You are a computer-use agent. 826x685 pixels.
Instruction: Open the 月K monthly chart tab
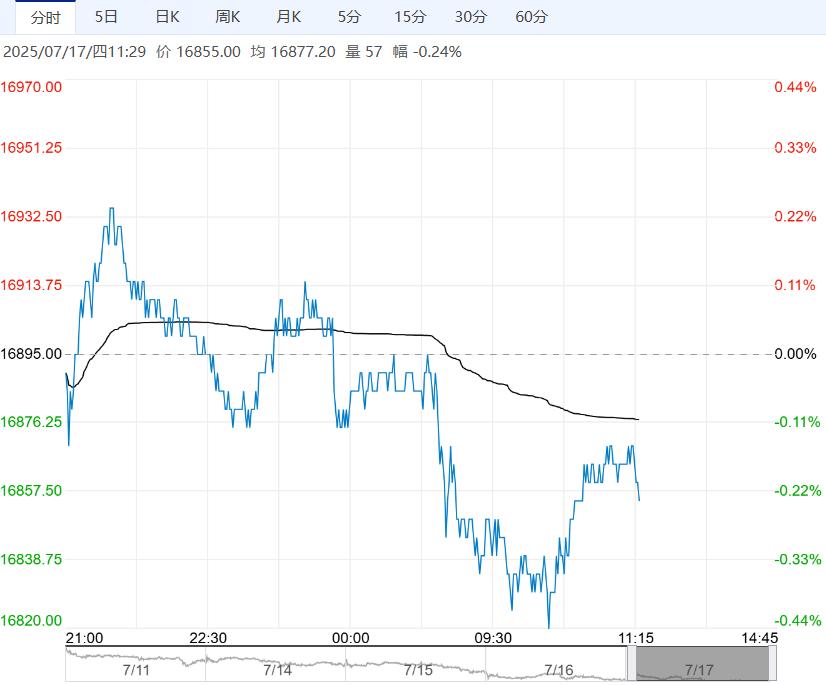coord(288,17)
